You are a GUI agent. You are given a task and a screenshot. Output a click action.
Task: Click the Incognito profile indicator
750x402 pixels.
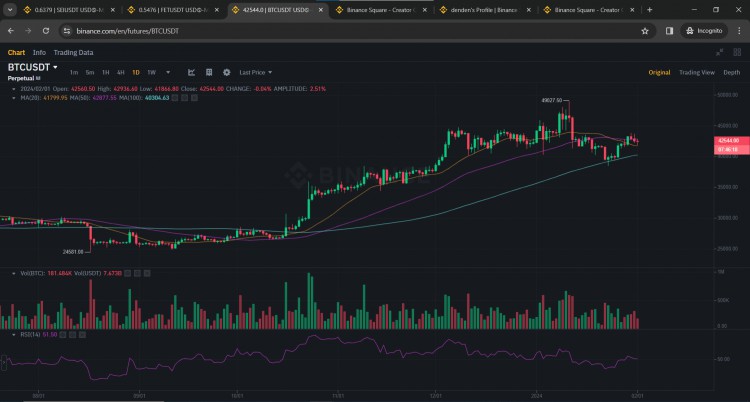pyautogui.click(x=704, y=31)
